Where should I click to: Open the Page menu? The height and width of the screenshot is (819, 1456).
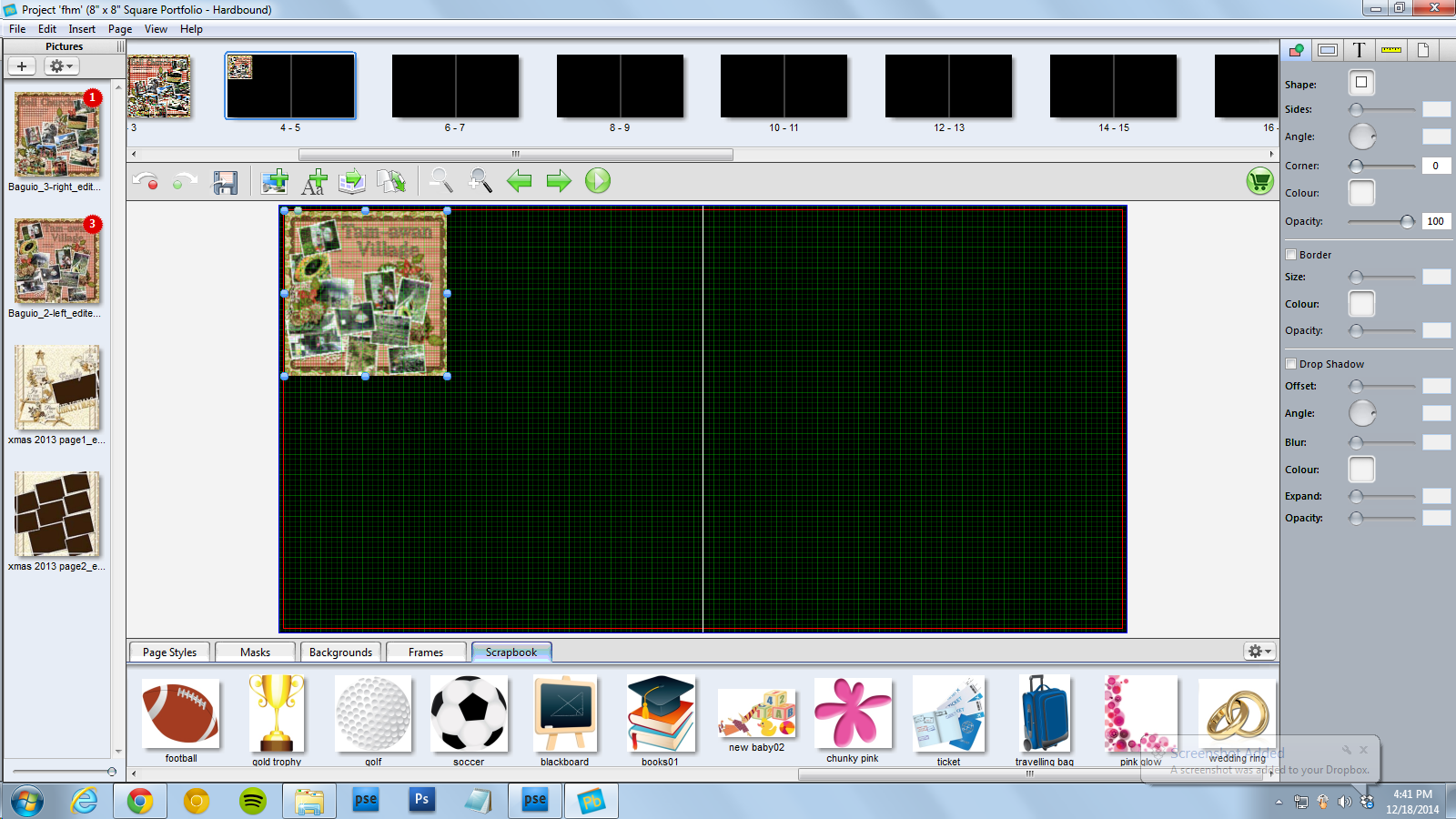click(x=120, y=29)
